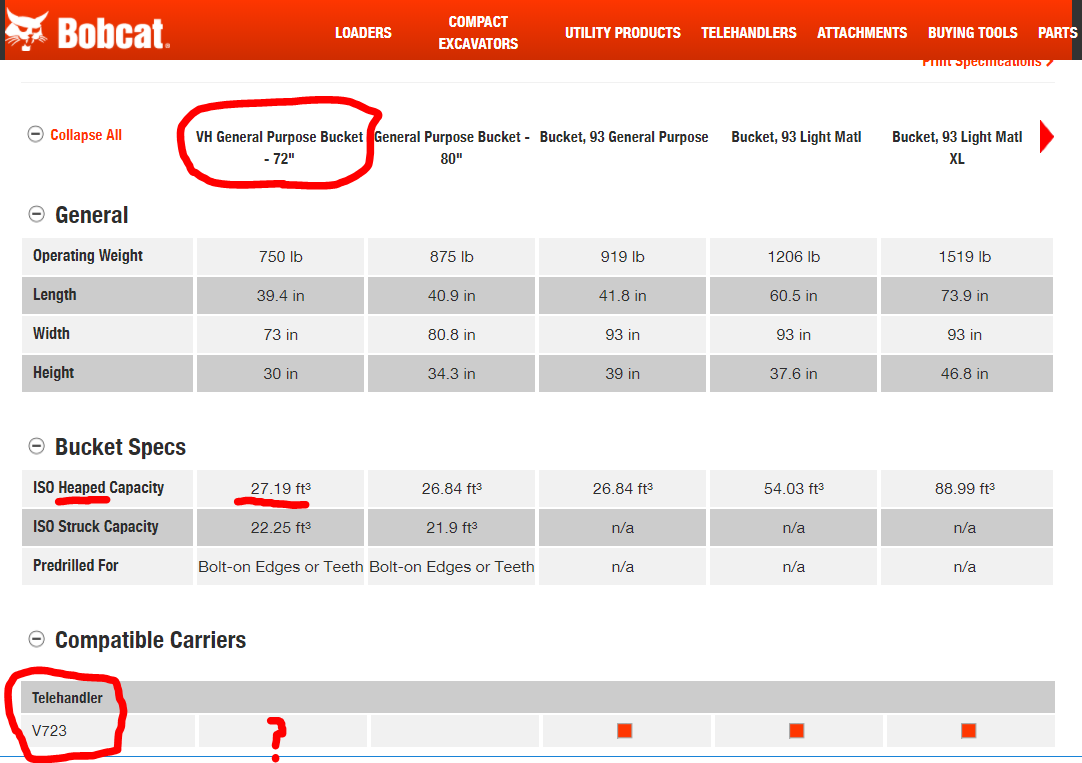Viewport: 1082px width, 763px height.
Task: Select VH General Purpose Bucket - 72" column header
Action: tap(279, 148)
